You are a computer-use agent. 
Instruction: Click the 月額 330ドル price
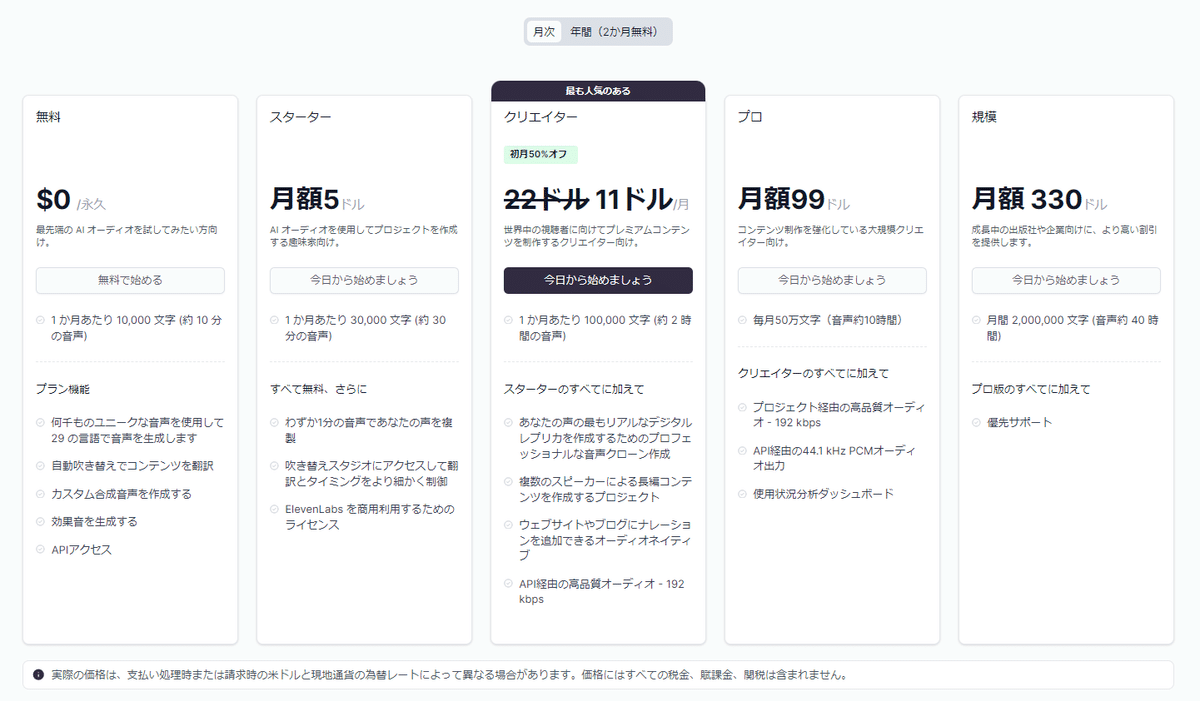(x=1040, y=201)
